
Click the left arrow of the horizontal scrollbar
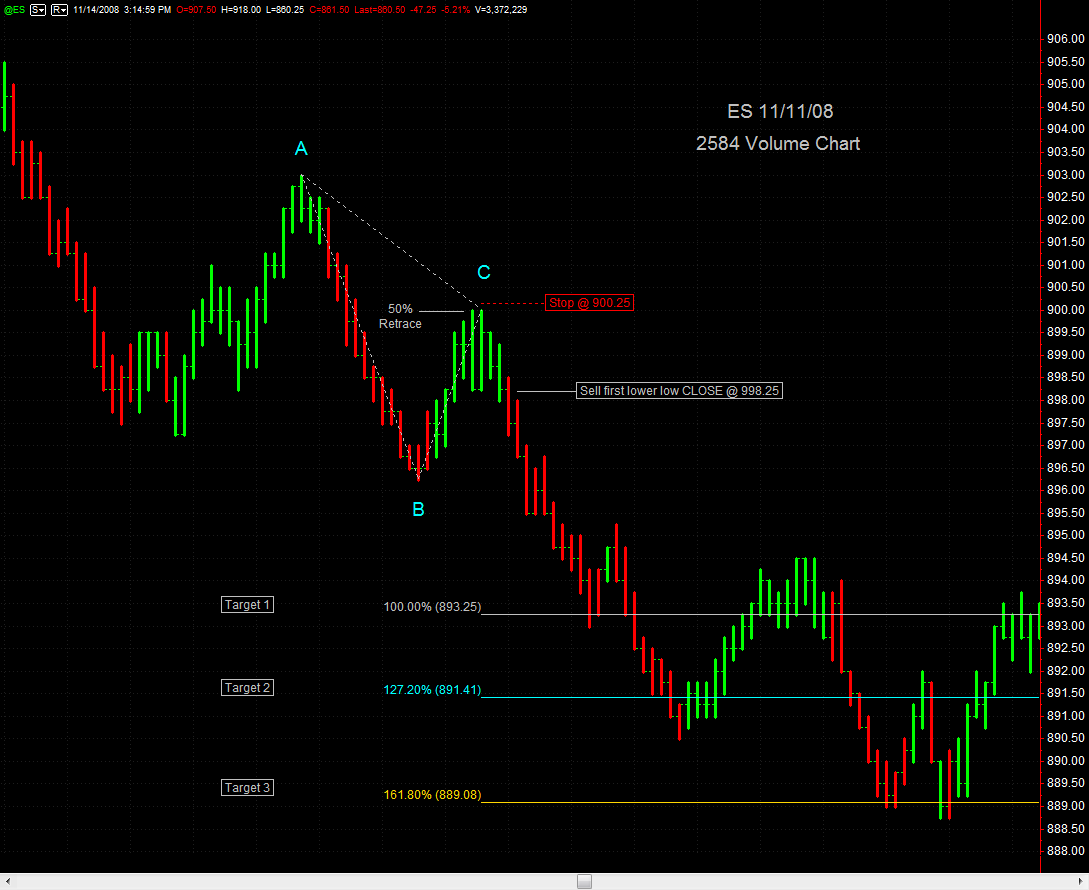(x=8, y=882)
